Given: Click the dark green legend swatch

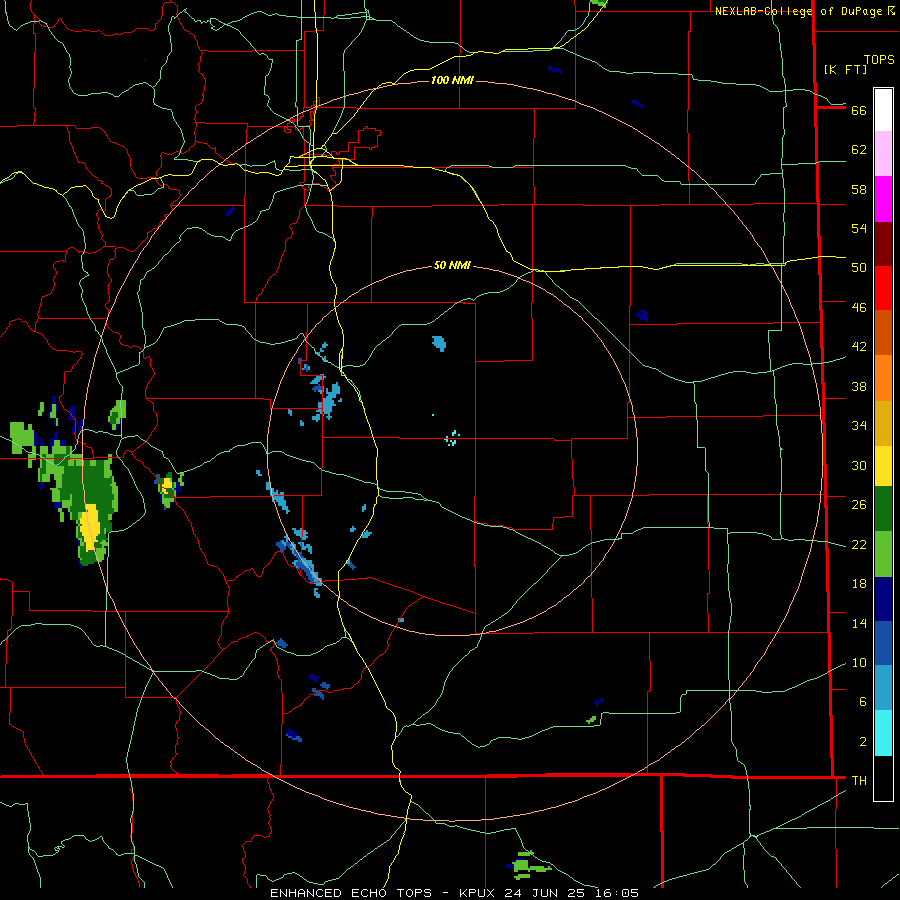Looking at the screenshot, I should 883,509.
